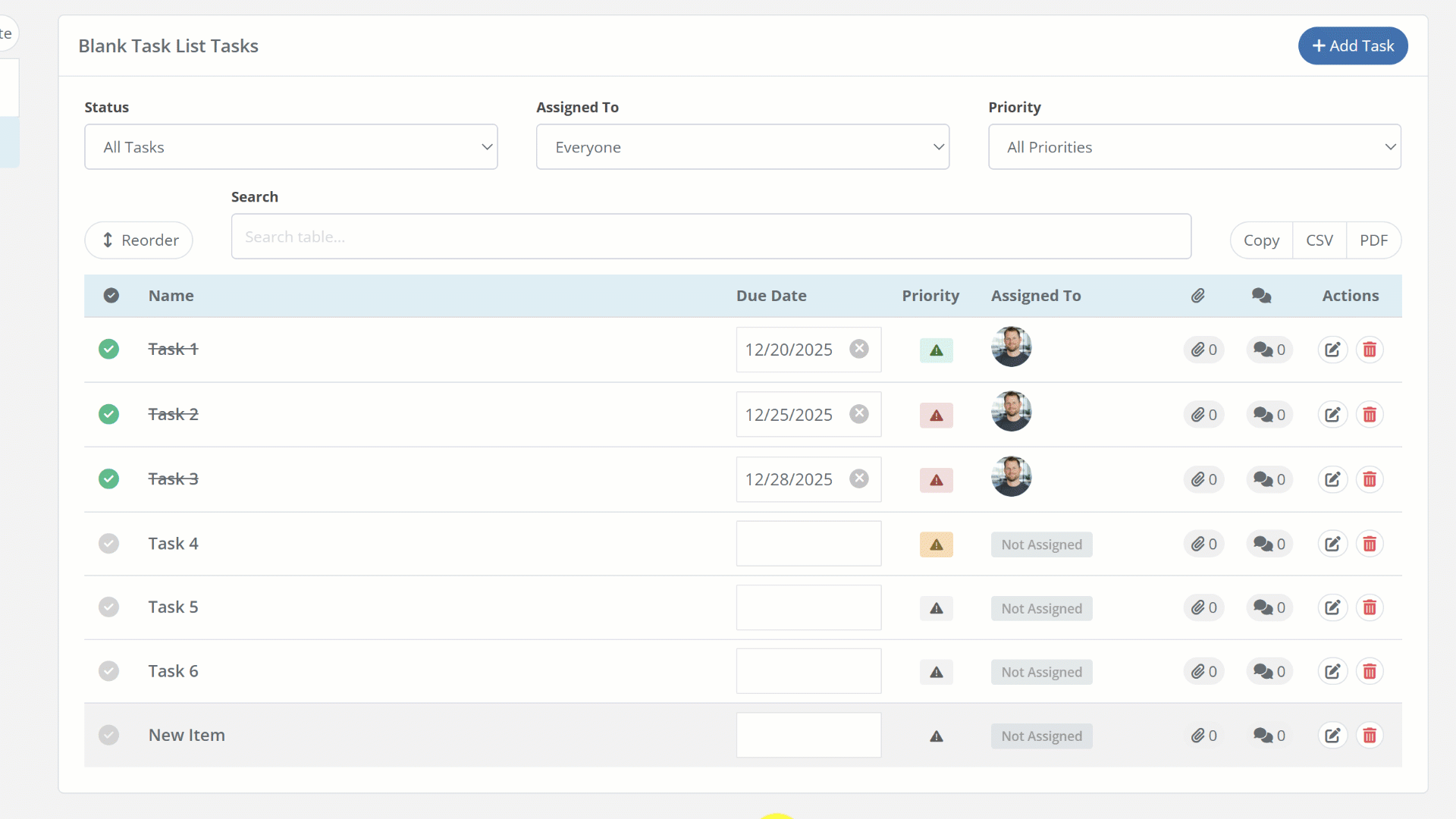Open the All Priorities dropdown
The height and width of the screenshot is (819, 1456).
[1194, 146]
